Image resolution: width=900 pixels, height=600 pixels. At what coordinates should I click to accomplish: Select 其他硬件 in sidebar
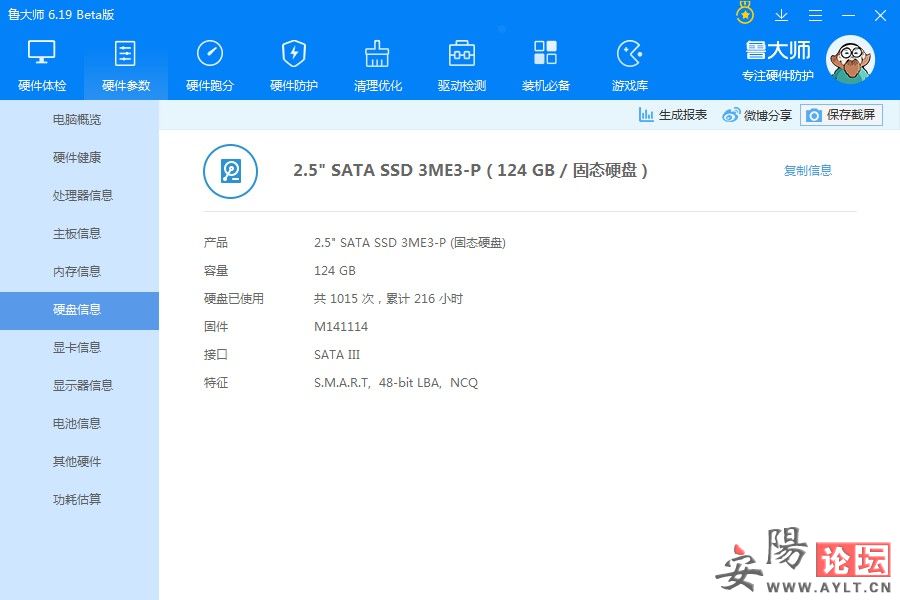click(x=79, y=461)
